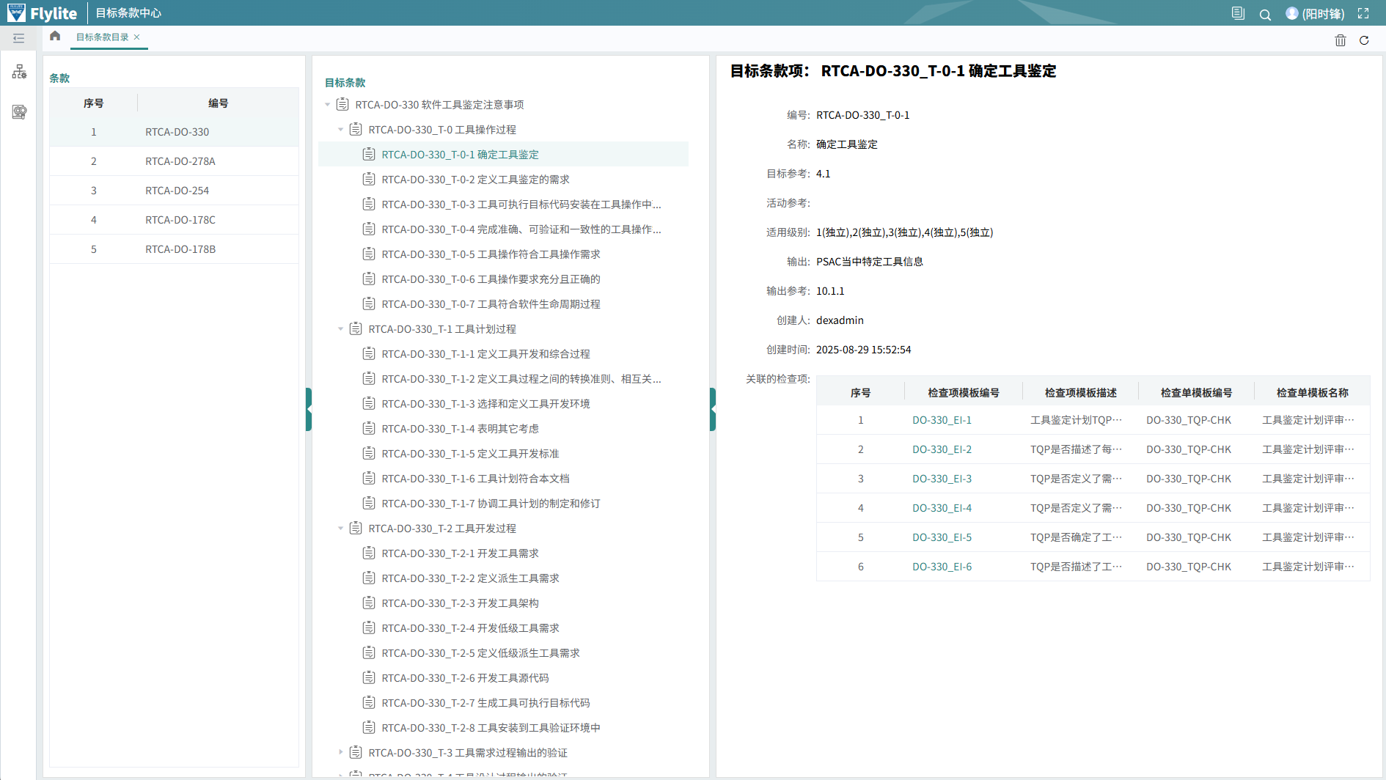1386x780 pixels.
Task: Click the home icon in tab bar
Action: pyautogui.click(x=55, y=37)
